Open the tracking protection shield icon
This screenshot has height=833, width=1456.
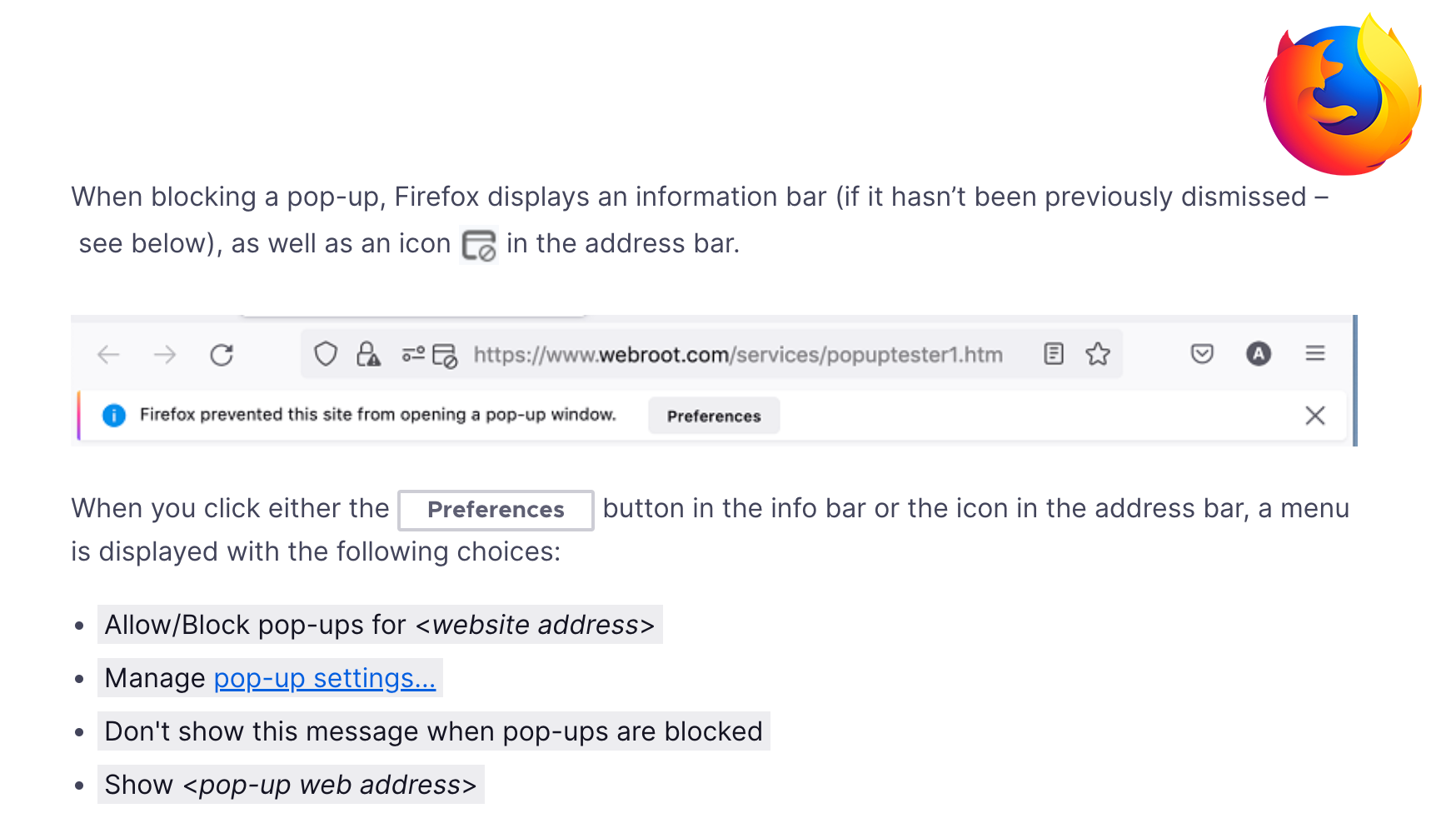(326, 355)
